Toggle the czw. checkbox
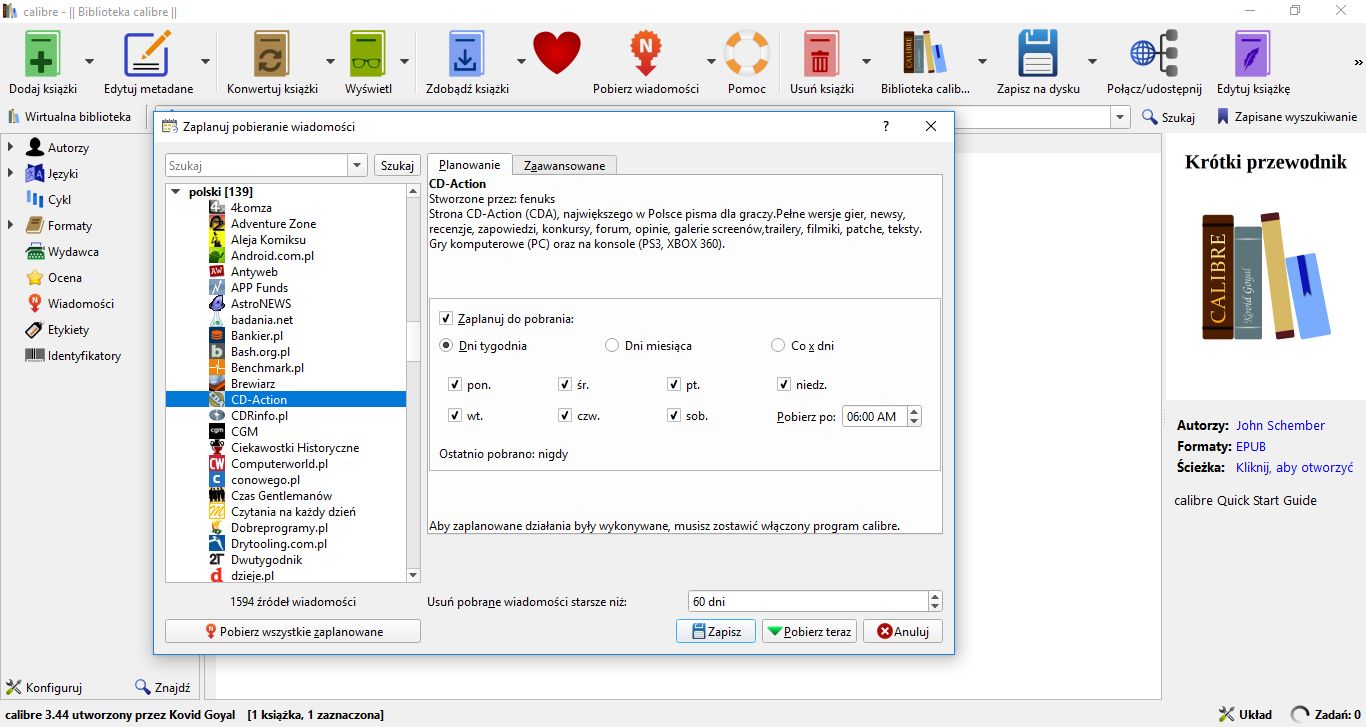Viewport: 1366px width, 727px height. pos(566,415)
